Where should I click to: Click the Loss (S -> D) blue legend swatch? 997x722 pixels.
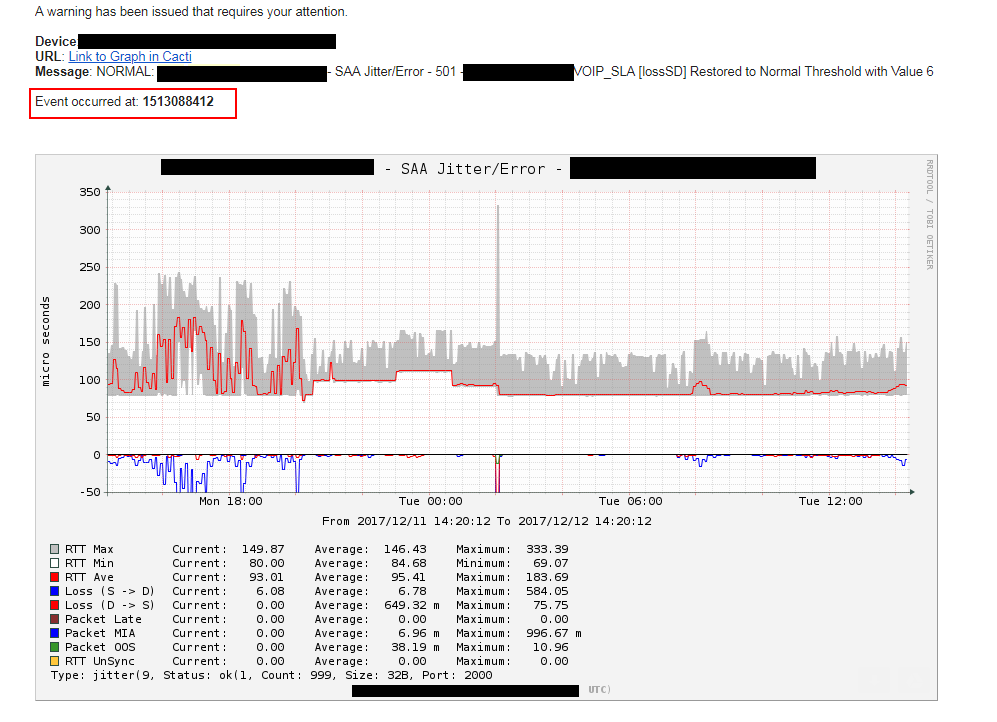(52, 591)
